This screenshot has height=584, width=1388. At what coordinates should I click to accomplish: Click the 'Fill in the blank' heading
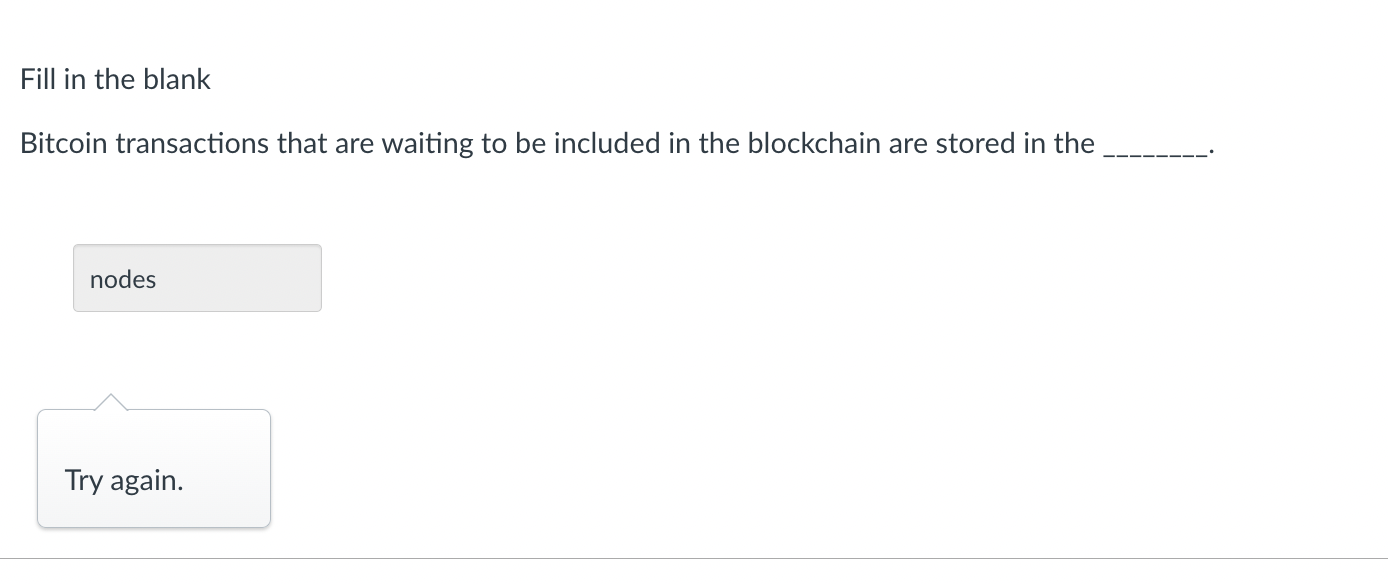tap(115, 78)
